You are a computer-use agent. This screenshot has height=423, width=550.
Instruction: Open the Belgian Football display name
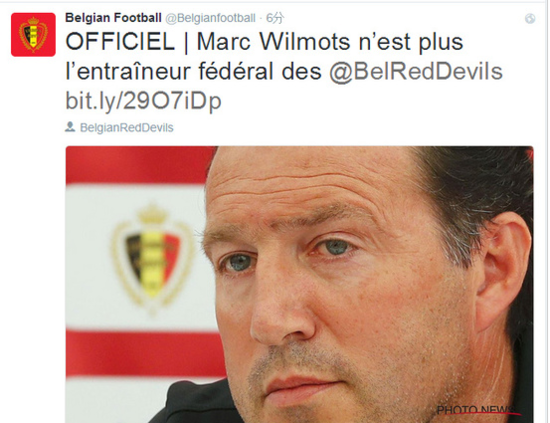pos(113,18)
